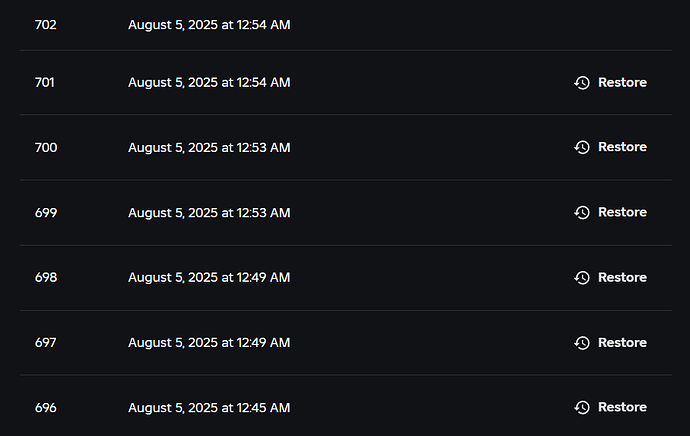Click the restore clock icon on row 699

[582, 213]
